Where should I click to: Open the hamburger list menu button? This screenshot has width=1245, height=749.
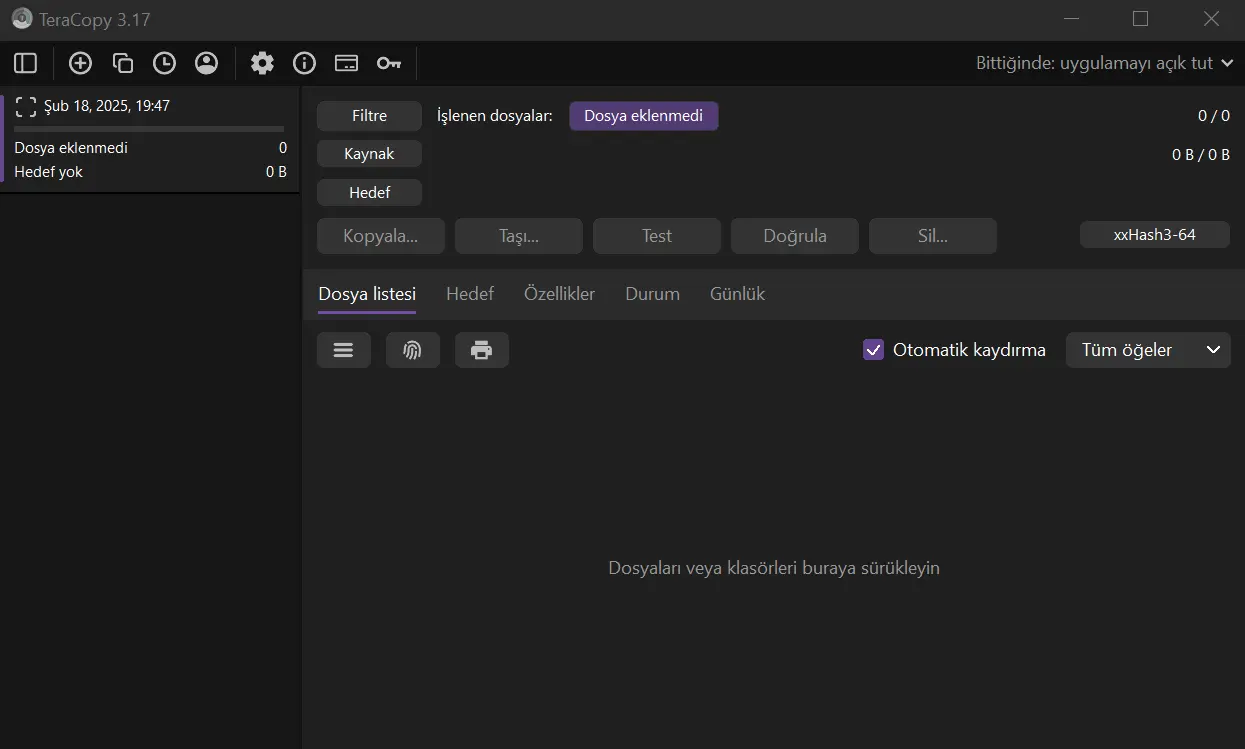point(344,350)
